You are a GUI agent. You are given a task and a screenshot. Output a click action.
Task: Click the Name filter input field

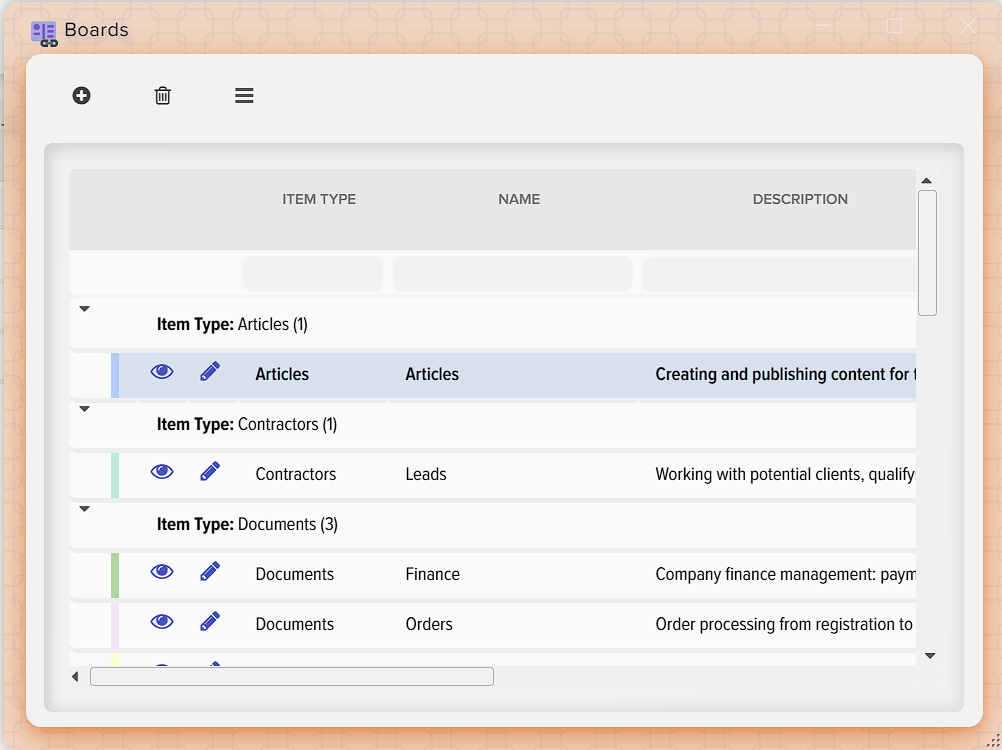(x=513, y=274)
